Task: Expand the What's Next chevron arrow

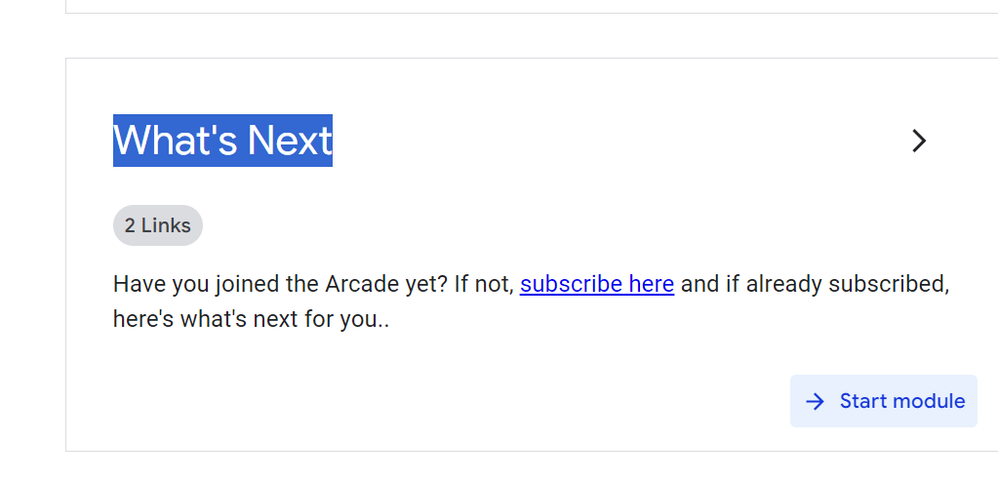Action: click(918, 141)
